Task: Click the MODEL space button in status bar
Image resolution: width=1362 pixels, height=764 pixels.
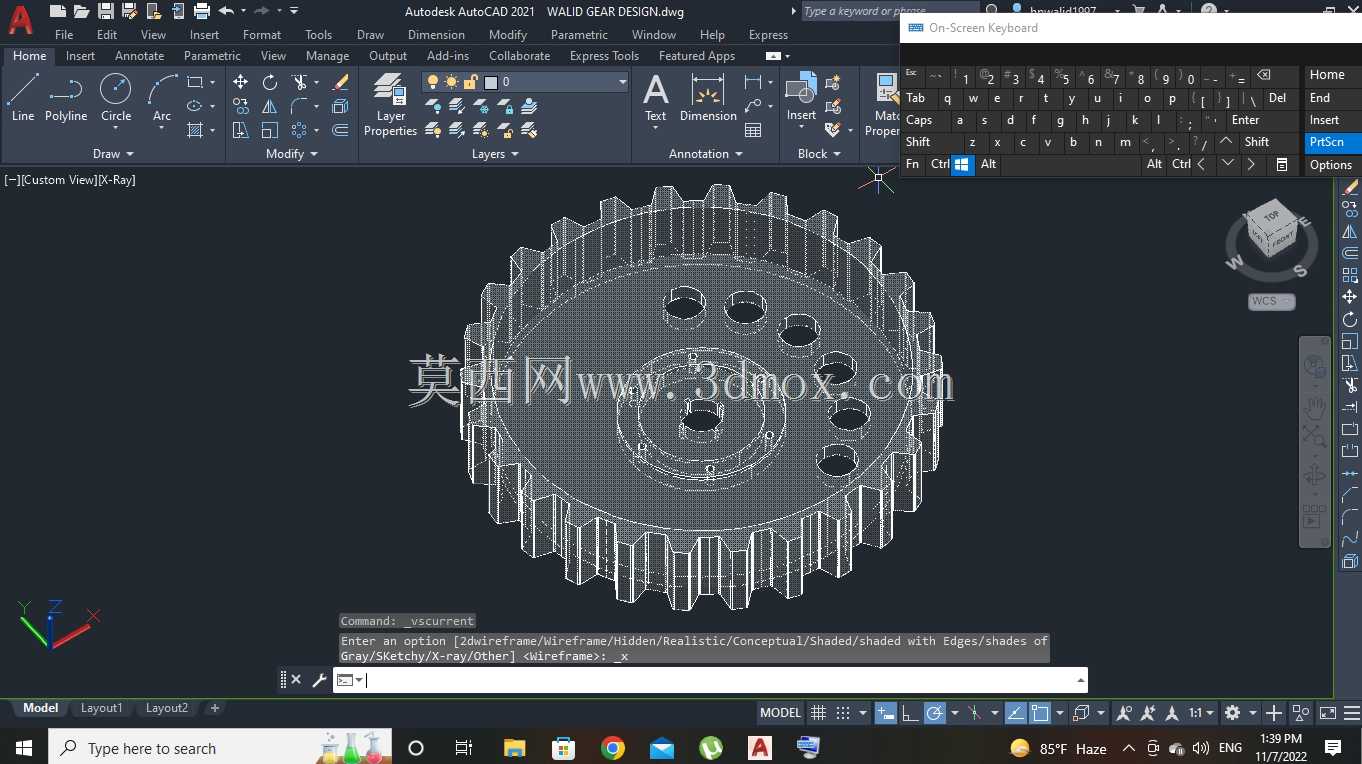Action: [x=780, y=713]
